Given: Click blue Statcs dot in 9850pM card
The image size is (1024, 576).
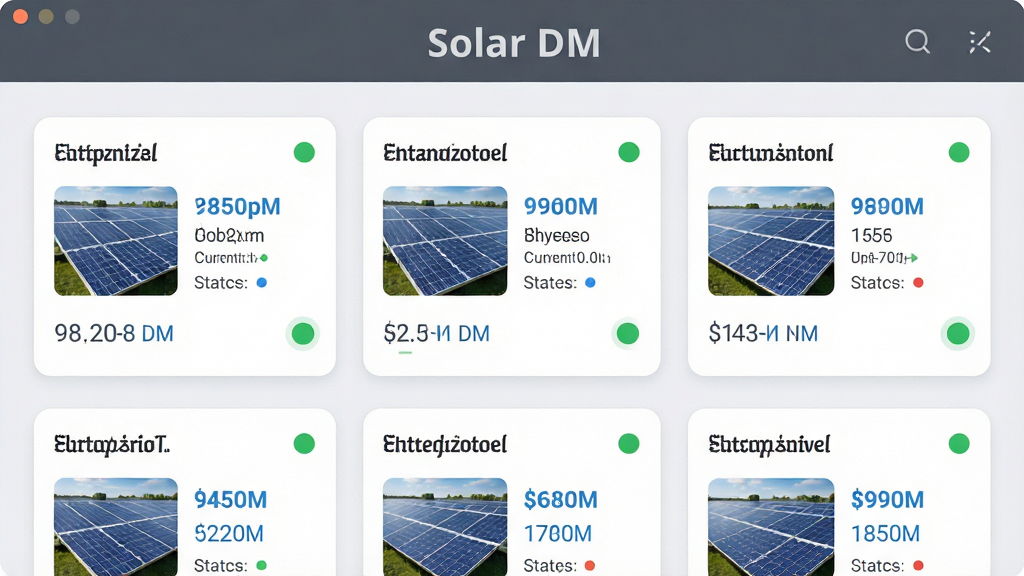Looking at the screenshot, I should 262,283.
